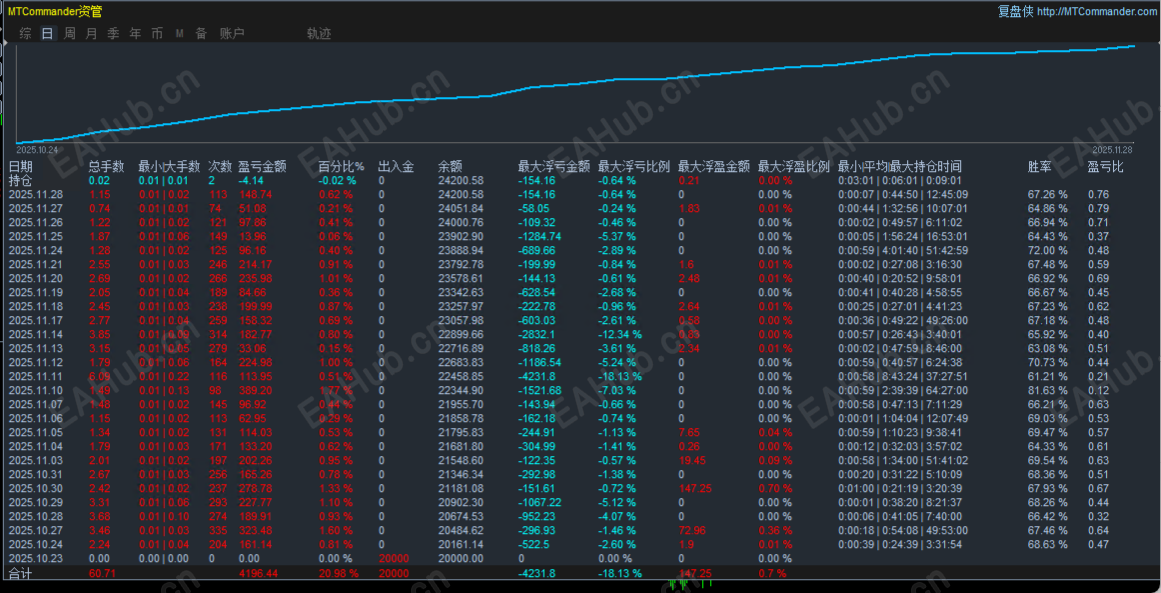The height and width of the screenshot is (593, 1161).
Task: Click the 出入金 column header
Action: pos(395,167)
